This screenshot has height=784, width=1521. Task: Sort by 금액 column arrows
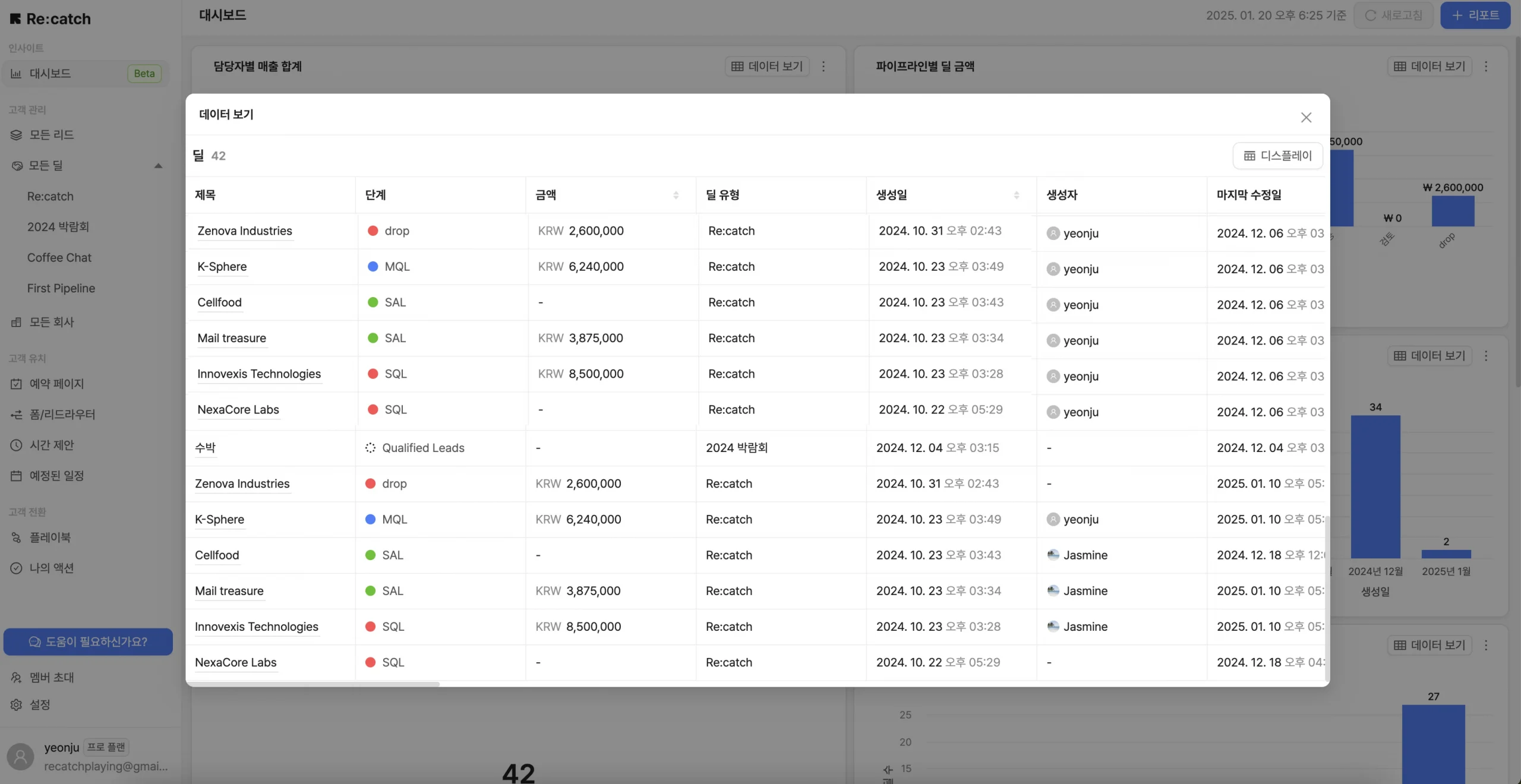[676, 195]
